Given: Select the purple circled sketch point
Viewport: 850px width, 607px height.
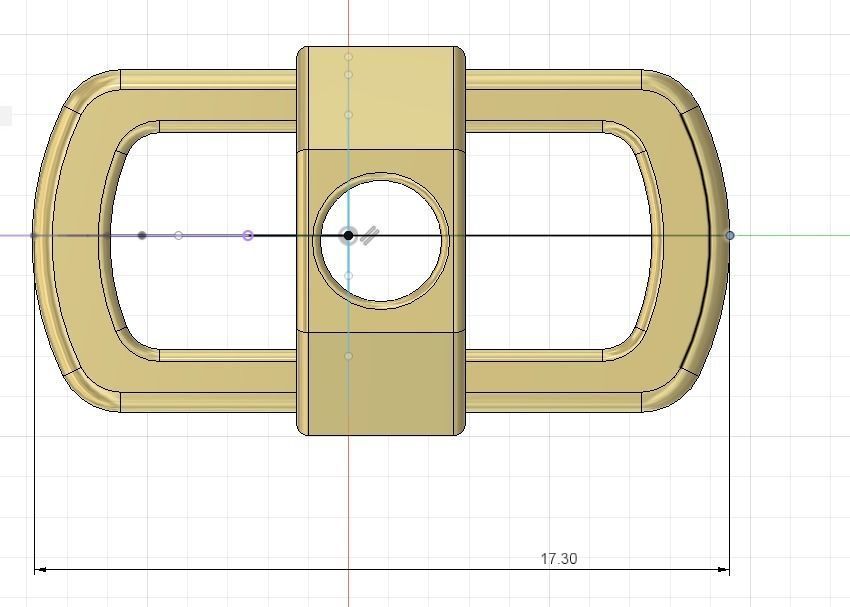Looking at the screenshot, I should [248, 235].
